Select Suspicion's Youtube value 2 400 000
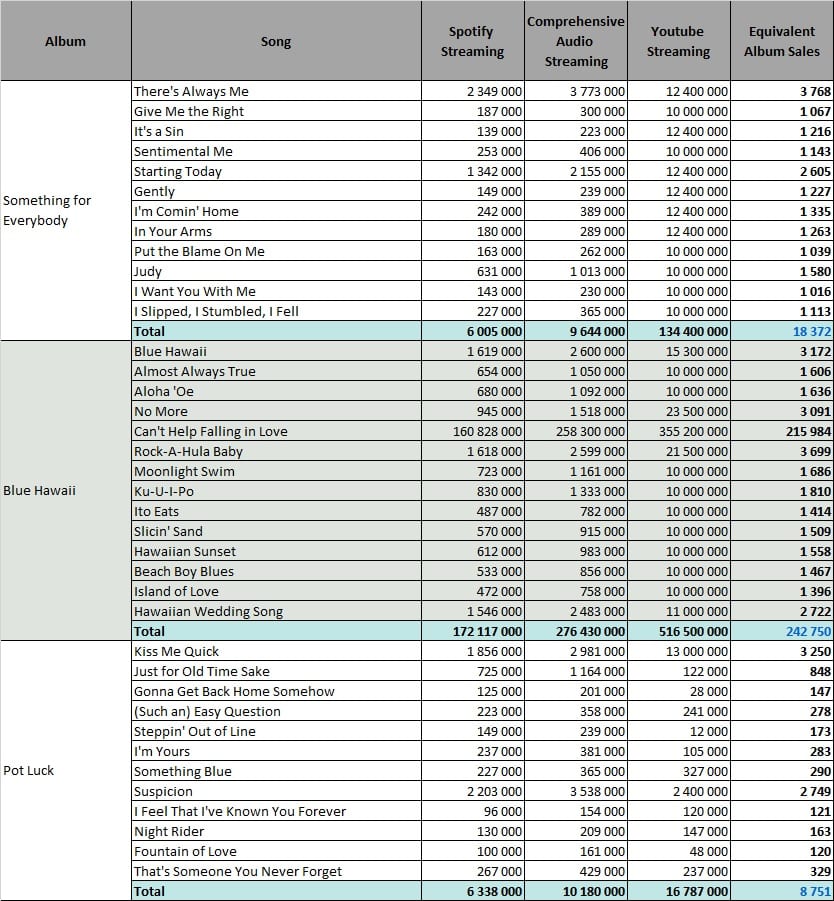The image size is (834, 901). click(x=679, y=791)
